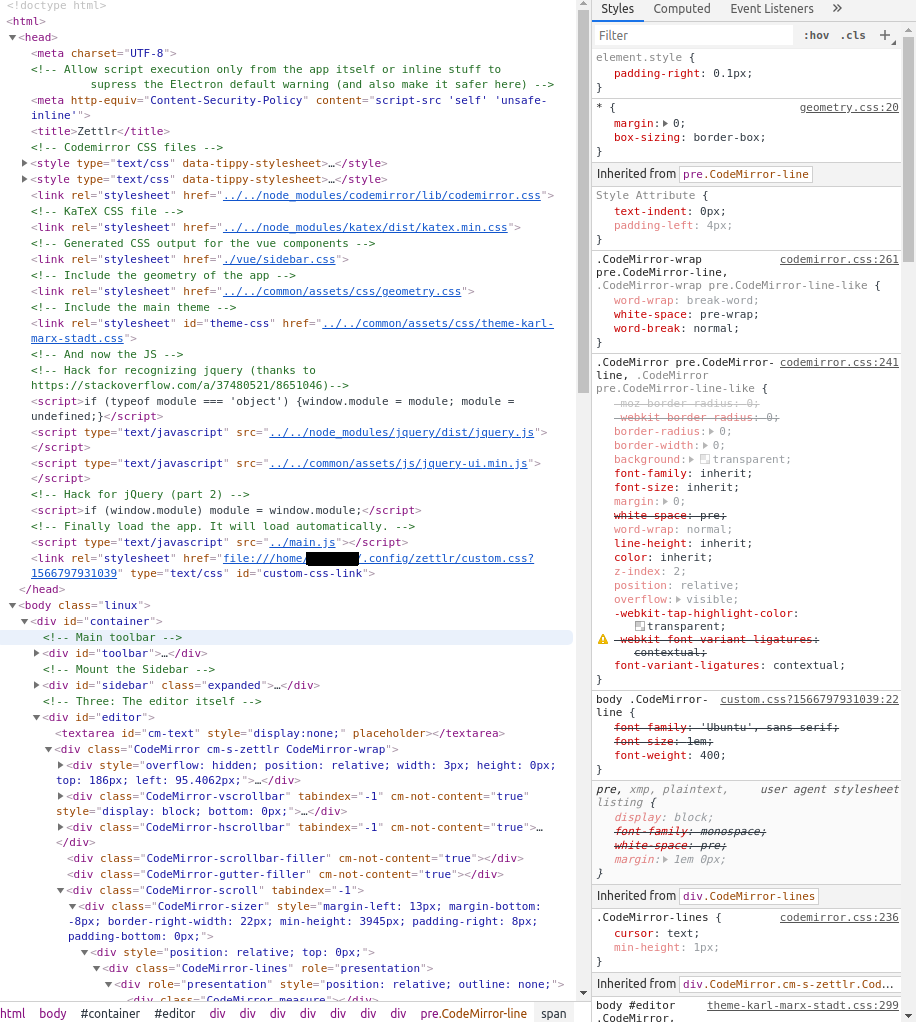Select the title Zettlr element line

(100, 132)
